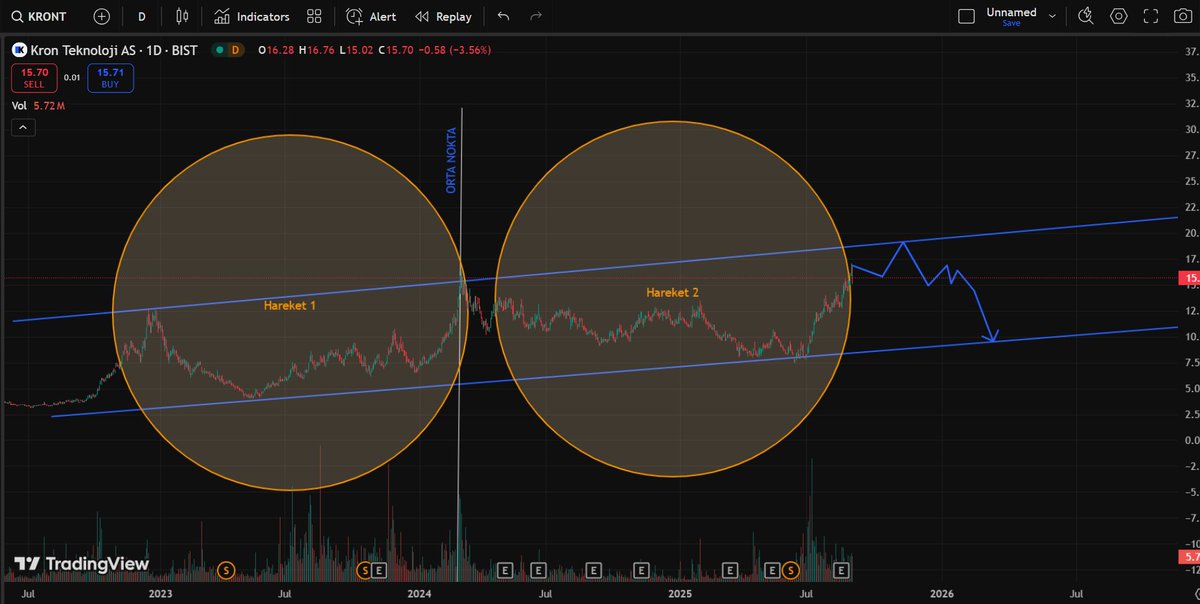Start bar Replay mode
Image resolution: width=1200 pixels, height=604 pixels.
click(x=443, y=16)
